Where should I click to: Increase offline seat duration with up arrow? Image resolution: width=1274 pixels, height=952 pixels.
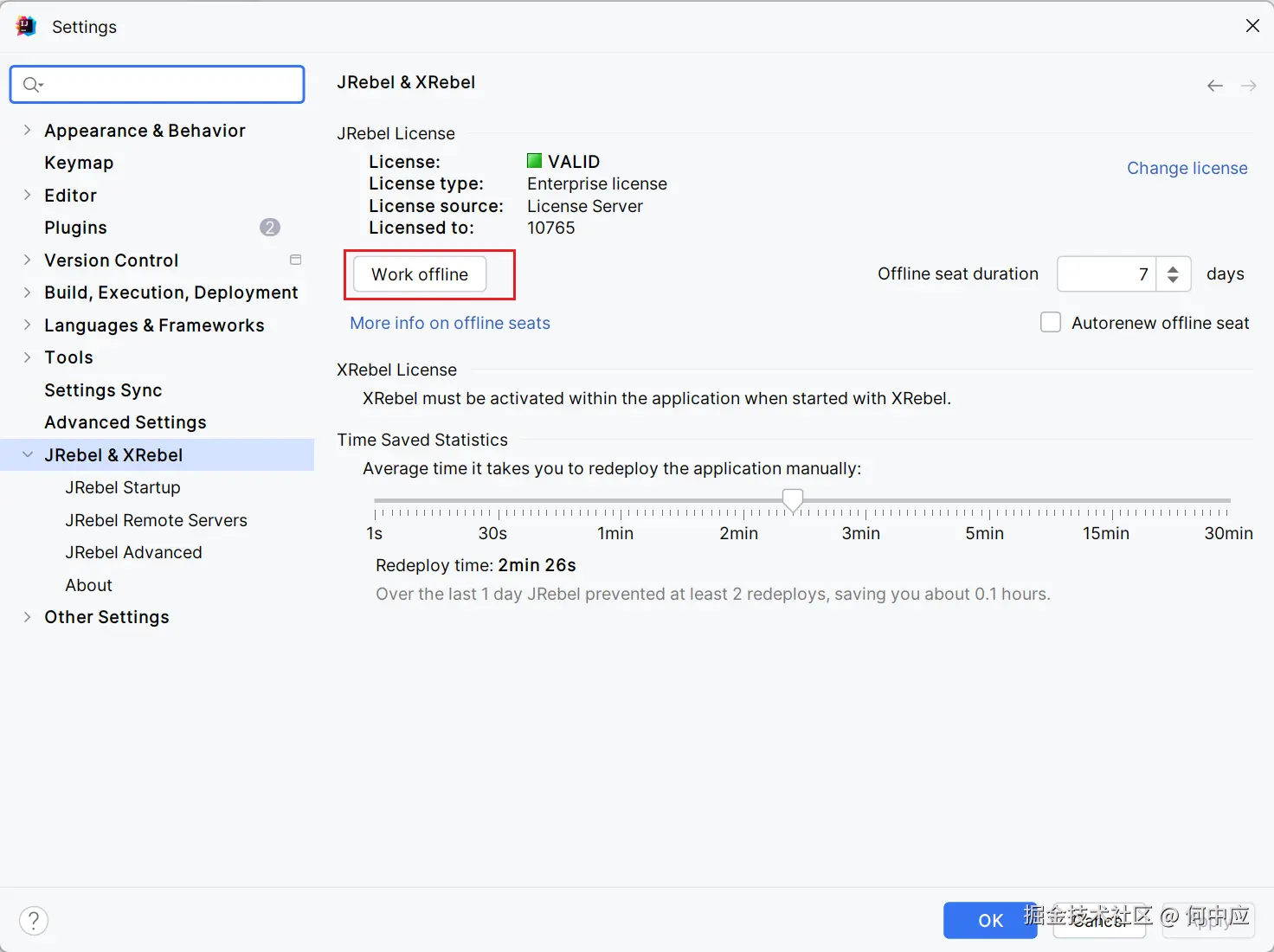point(1173,268)
